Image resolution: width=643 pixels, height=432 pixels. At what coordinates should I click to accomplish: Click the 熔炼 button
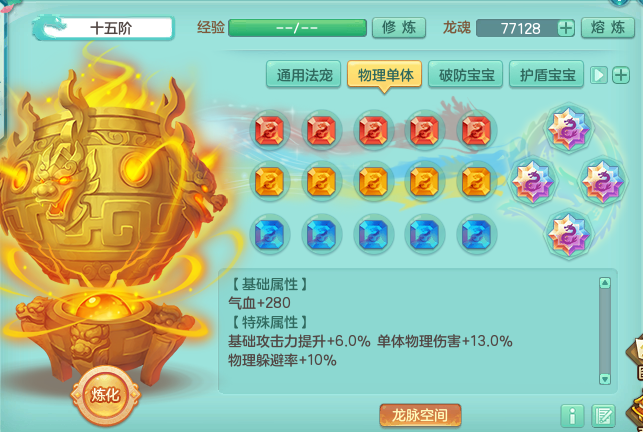(x=608, y=28)
